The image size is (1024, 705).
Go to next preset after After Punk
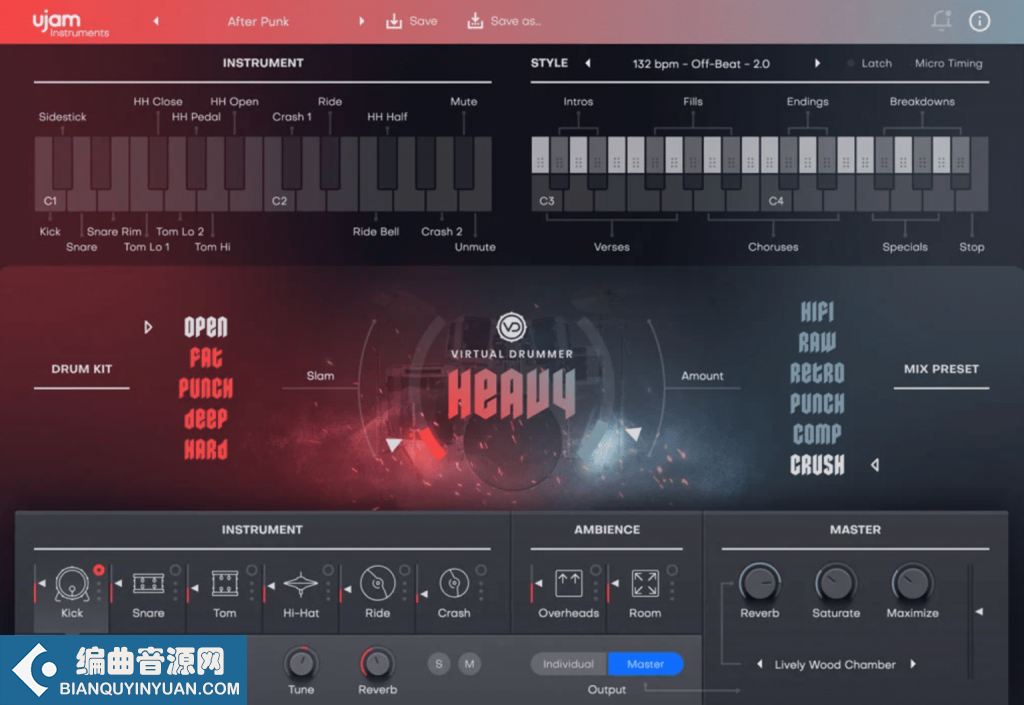click(x=361, y=21)
